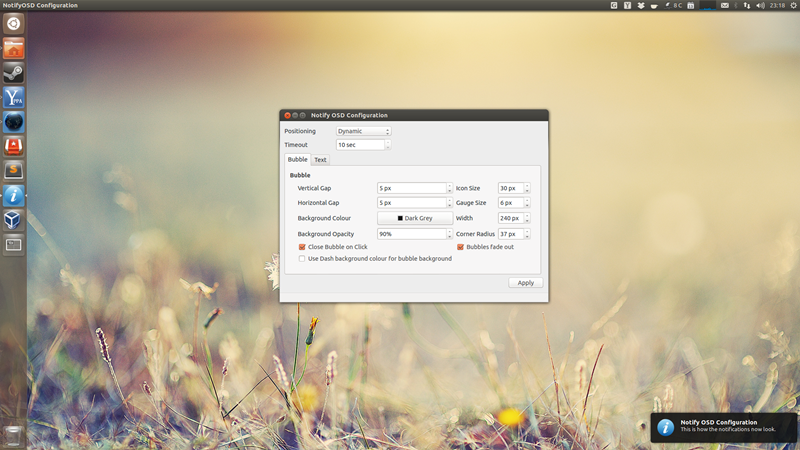The image size is (800, 450).
Task: Click the Vertical Gap value field
Action: point(410,188)
